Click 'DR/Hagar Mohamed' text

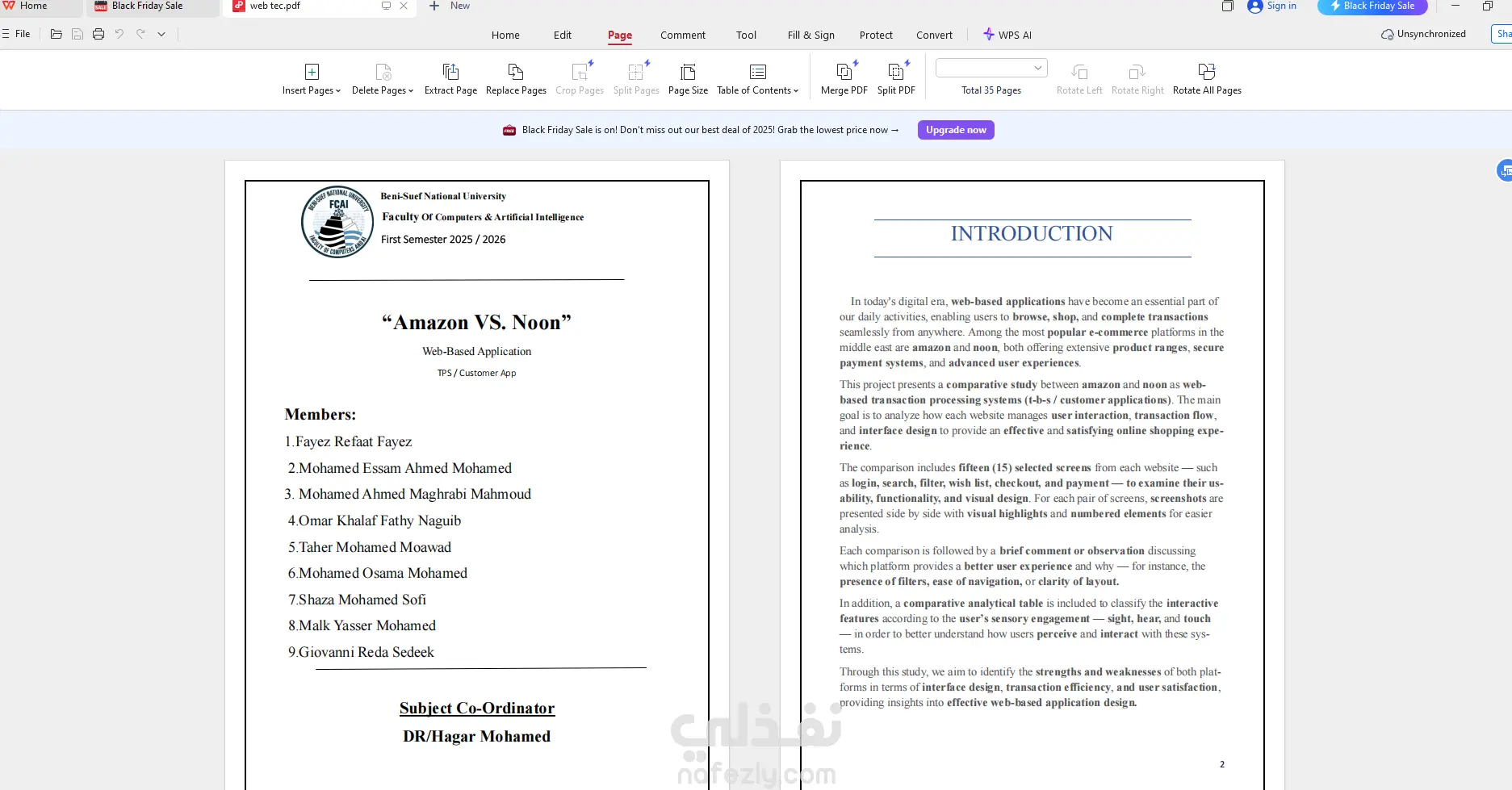[476, 737]
